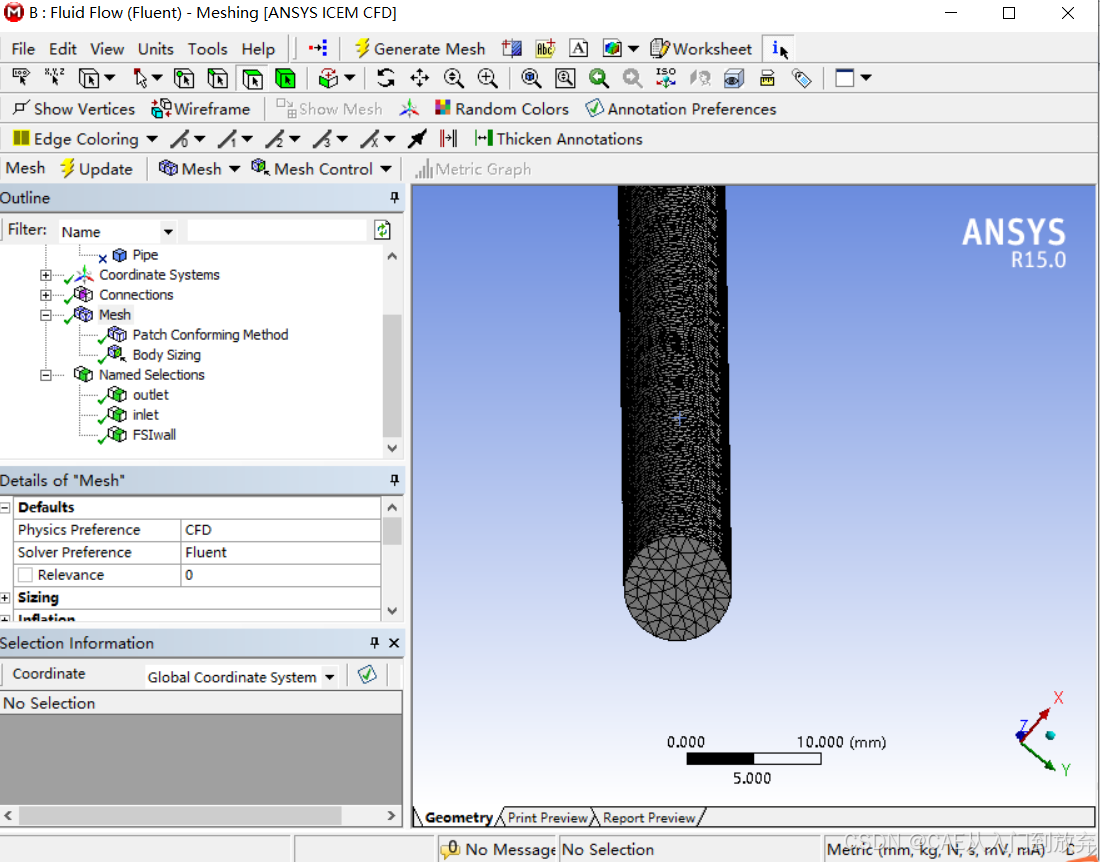
Task: Select the FSIwall named selection
Action: tap(154, 435)
